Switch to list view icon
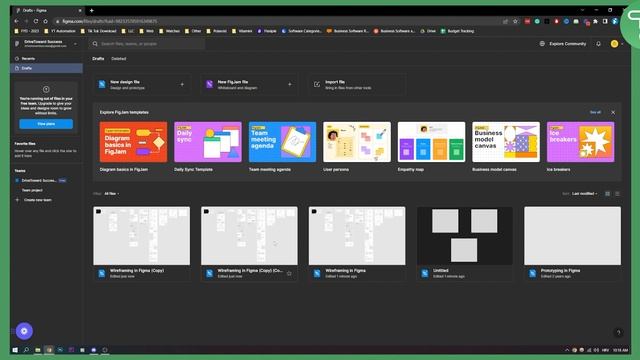 point(617,194)
